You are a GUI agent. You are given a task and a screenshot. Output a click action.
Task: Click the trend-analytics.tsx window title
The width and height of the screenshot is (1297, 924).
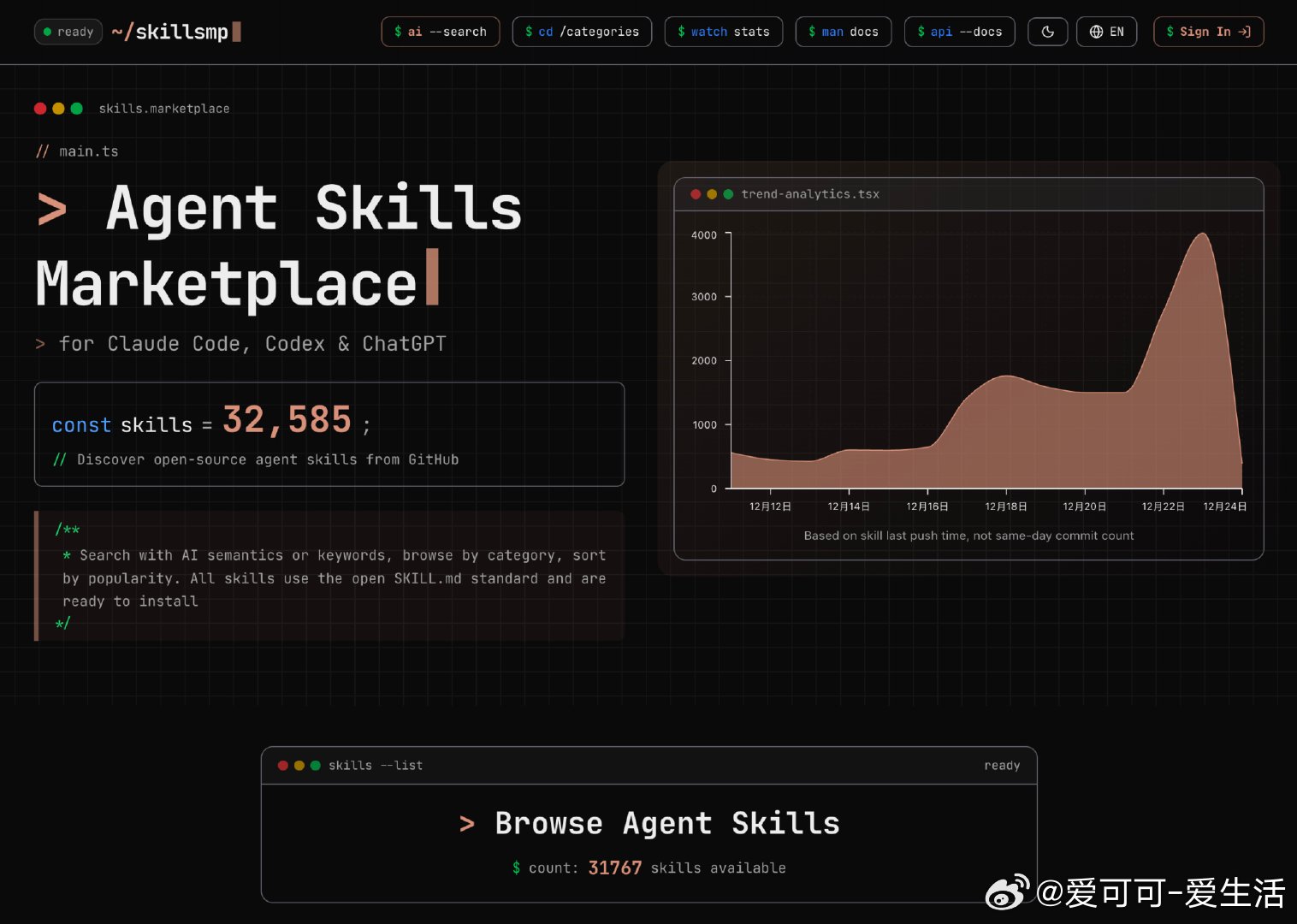coord(810,194)
